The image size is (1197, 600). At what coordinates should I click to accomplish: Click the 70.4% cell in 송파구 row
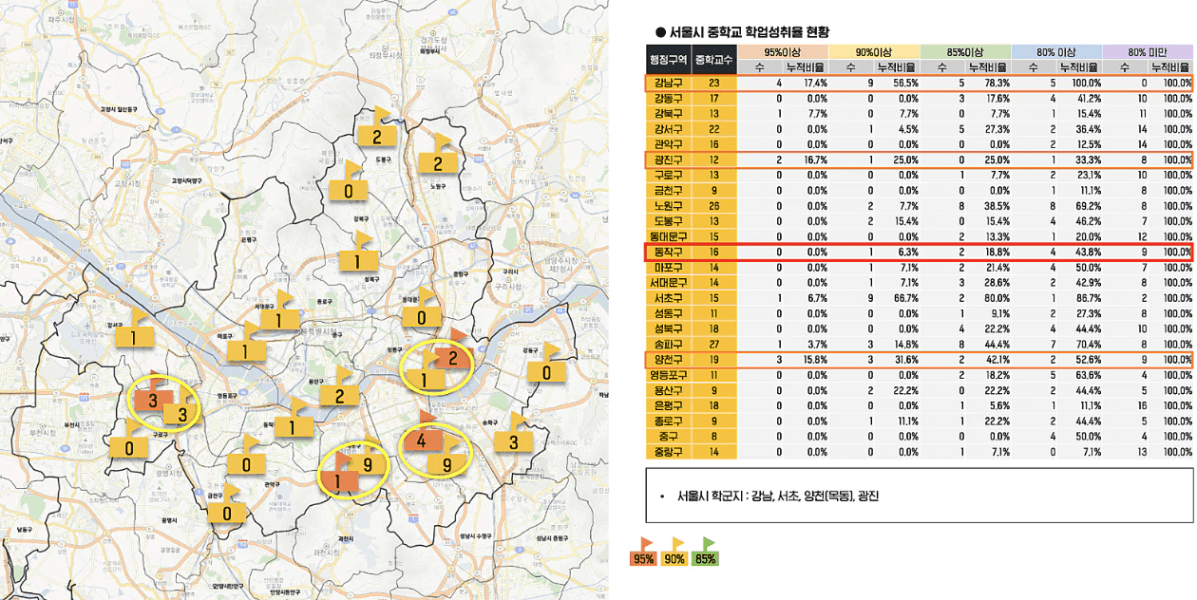[x=1087, y=344]
